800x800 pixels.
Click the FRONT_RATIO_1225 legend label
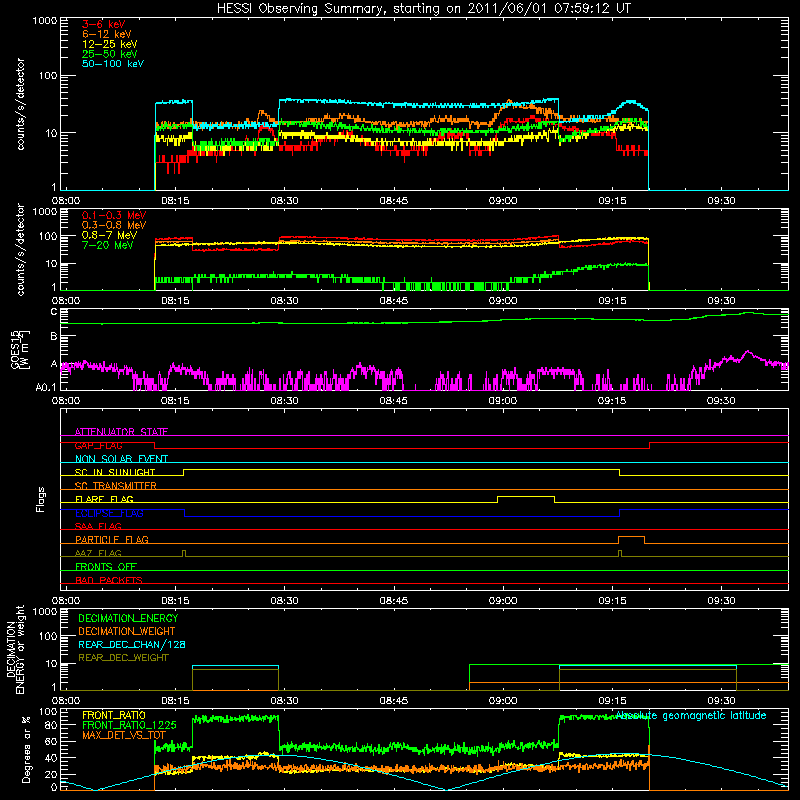tap(129, 725)
